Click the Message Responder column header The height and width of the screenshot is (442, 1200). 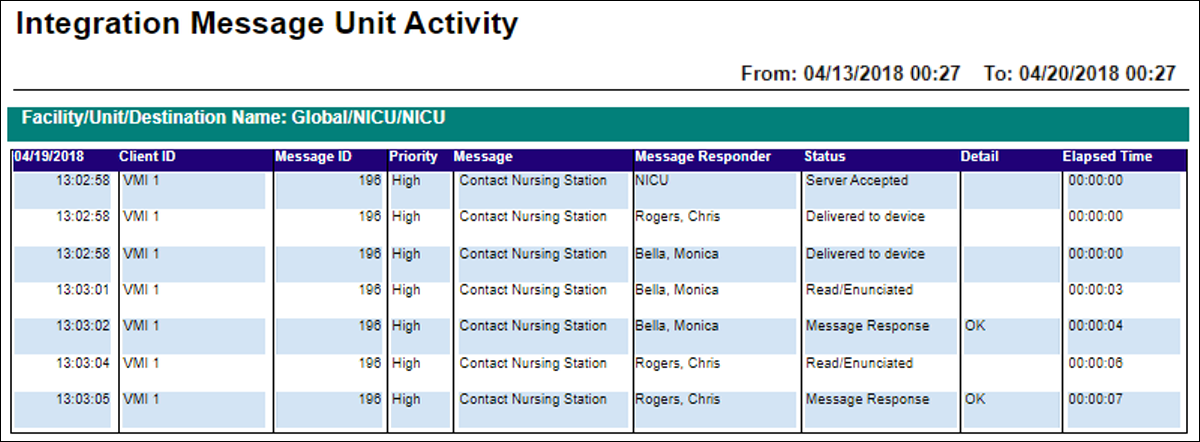tap(703, 157)
